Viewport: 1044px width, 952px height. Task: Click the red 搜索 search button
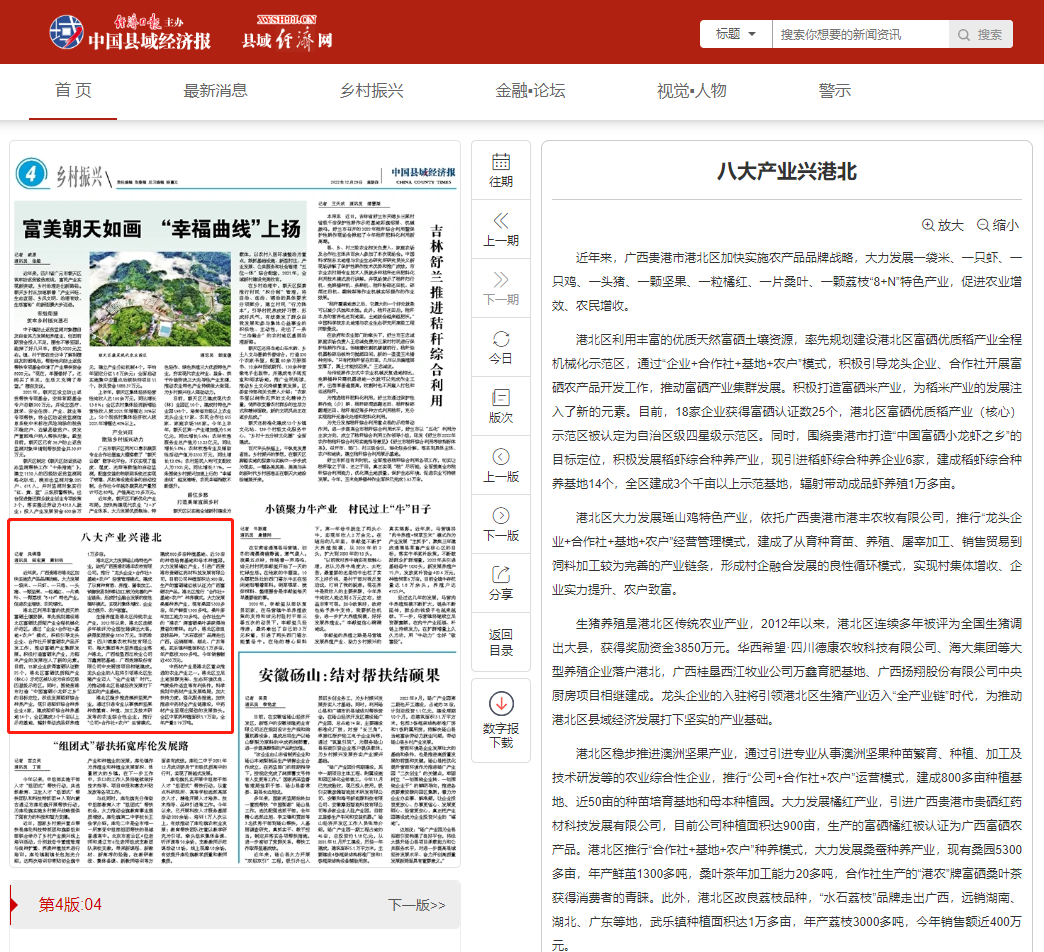(981, 33)
